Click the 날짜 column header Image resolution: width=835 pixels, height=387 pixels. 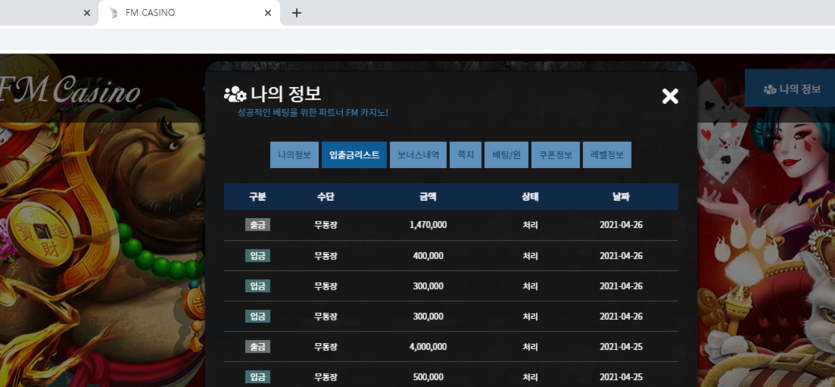[x=621, y=196]
